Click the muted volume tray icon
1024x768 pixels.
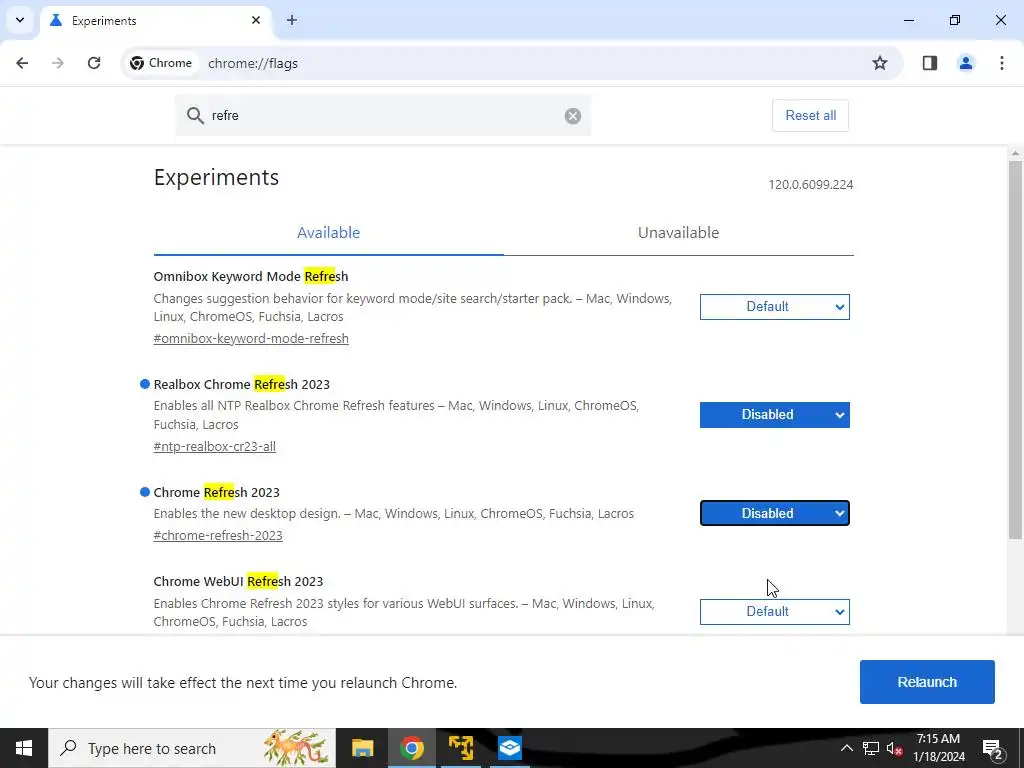click(894, 748)
